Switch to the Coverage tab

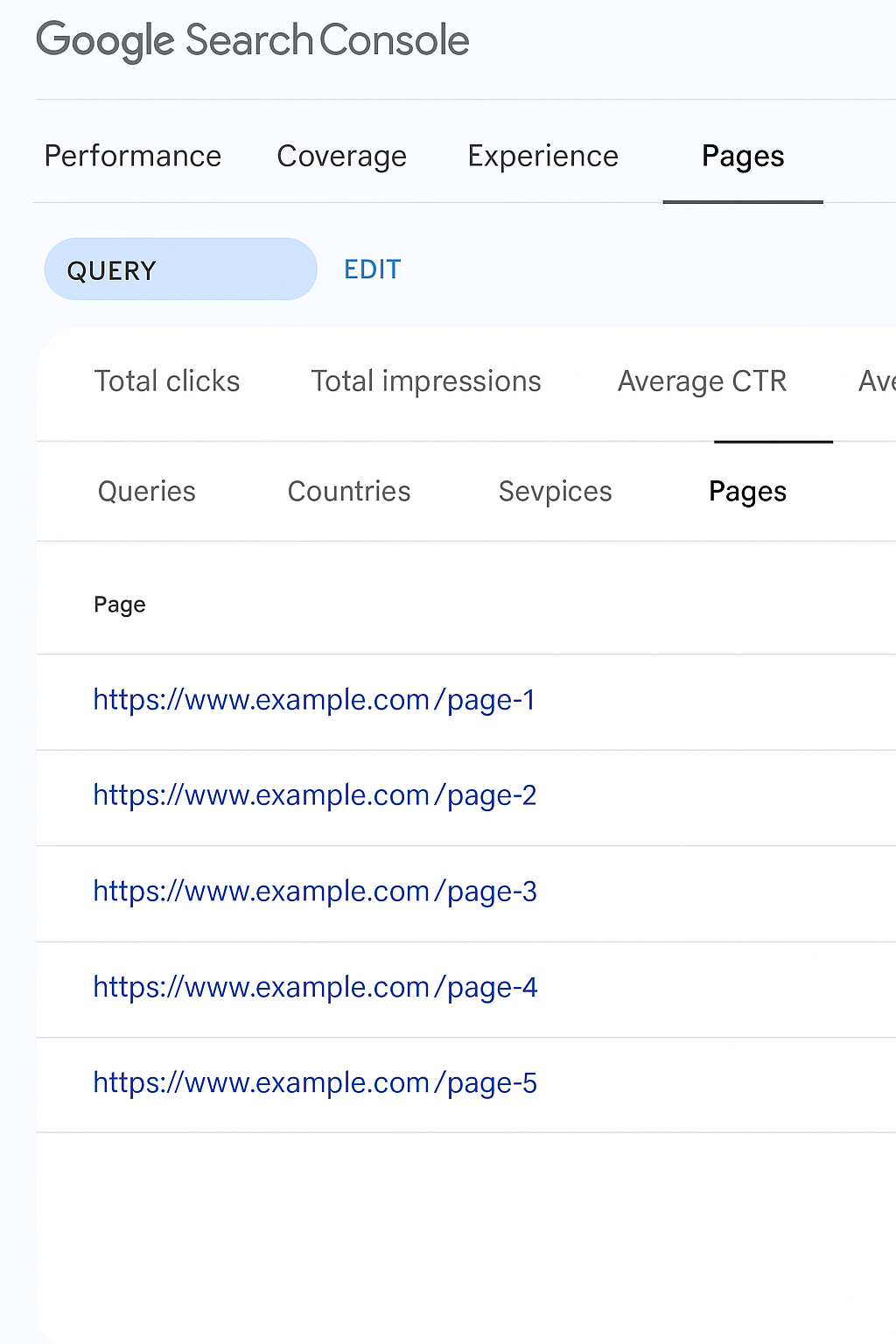point(341,156)
